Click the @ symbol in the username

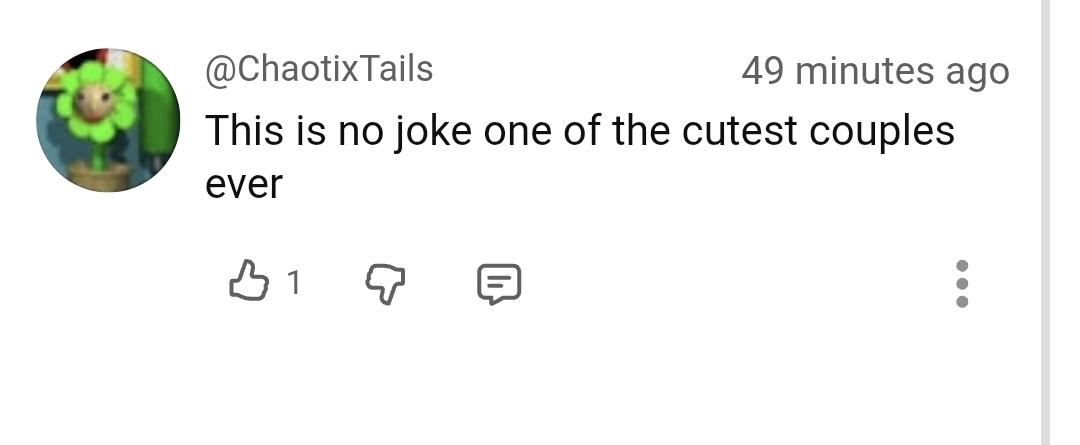[218, 70]
